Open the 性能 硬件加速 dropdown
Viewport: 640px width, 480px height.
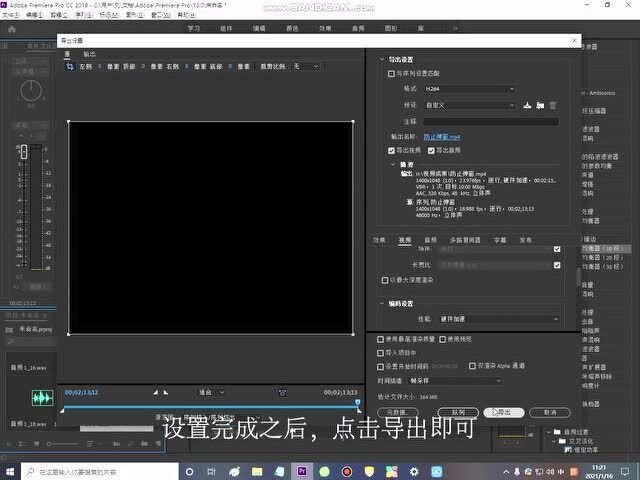pyautogui.click(x=499, y=319)
